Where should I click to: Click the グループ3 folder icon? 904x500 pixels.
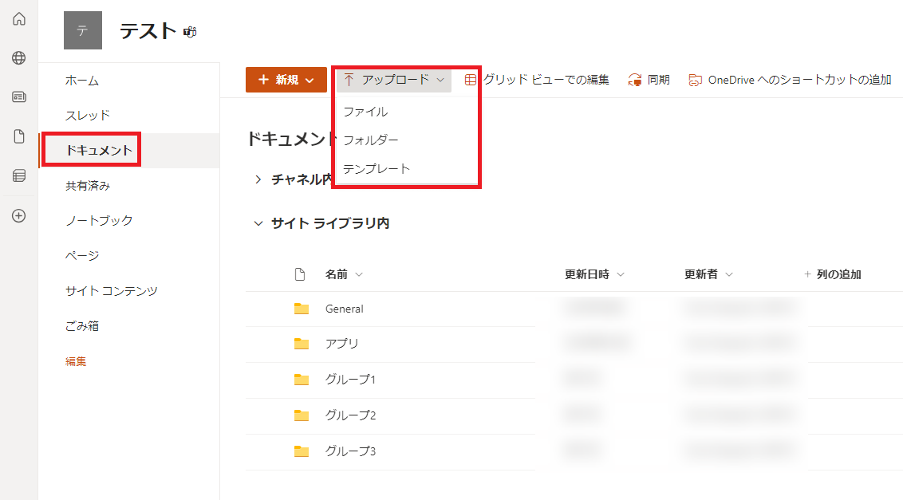click(x=302, y=451)
